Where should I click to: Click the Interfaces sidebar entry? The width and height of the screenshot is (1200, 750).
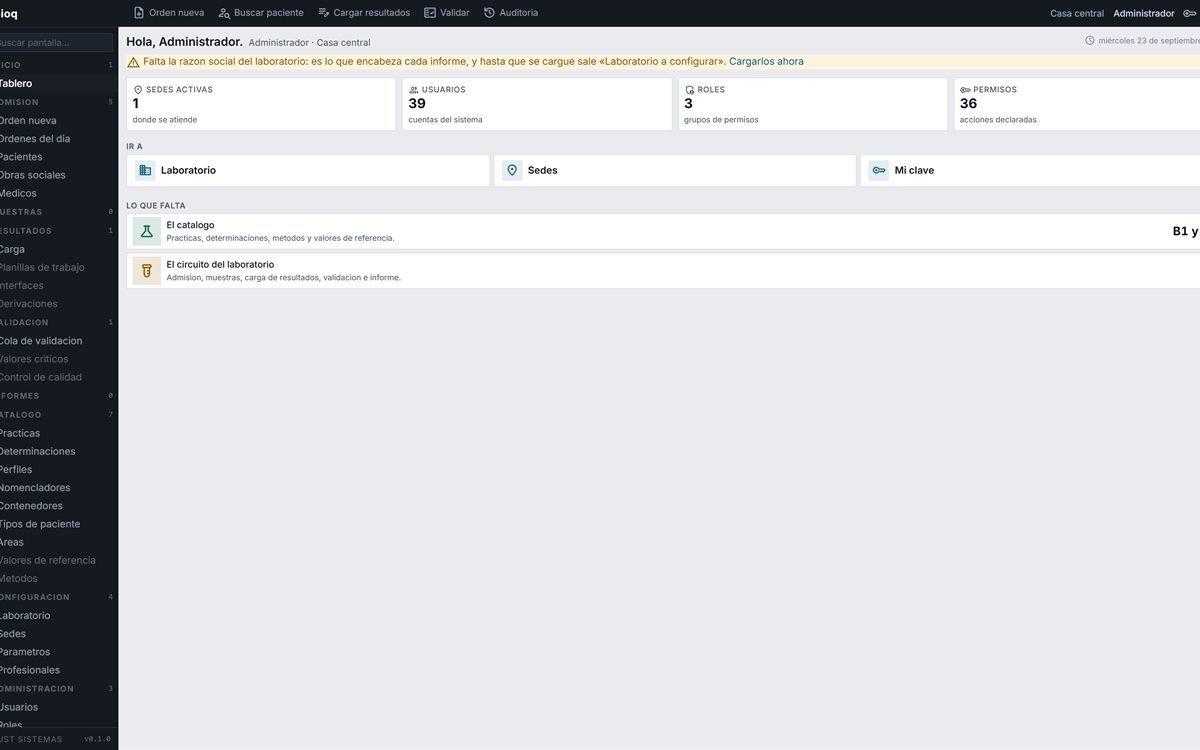57,285
